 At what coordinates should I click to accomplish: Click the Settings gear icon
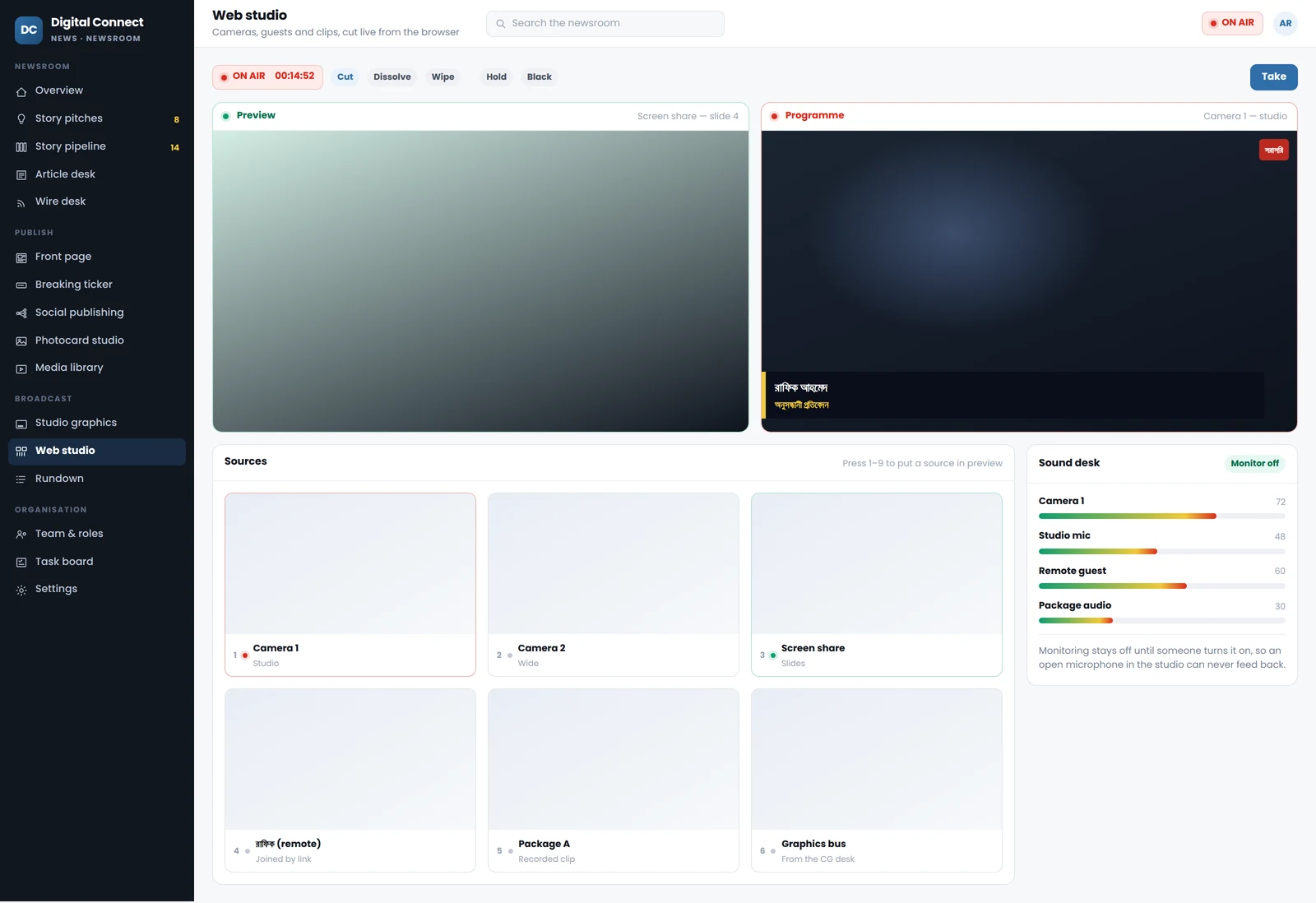21,590
